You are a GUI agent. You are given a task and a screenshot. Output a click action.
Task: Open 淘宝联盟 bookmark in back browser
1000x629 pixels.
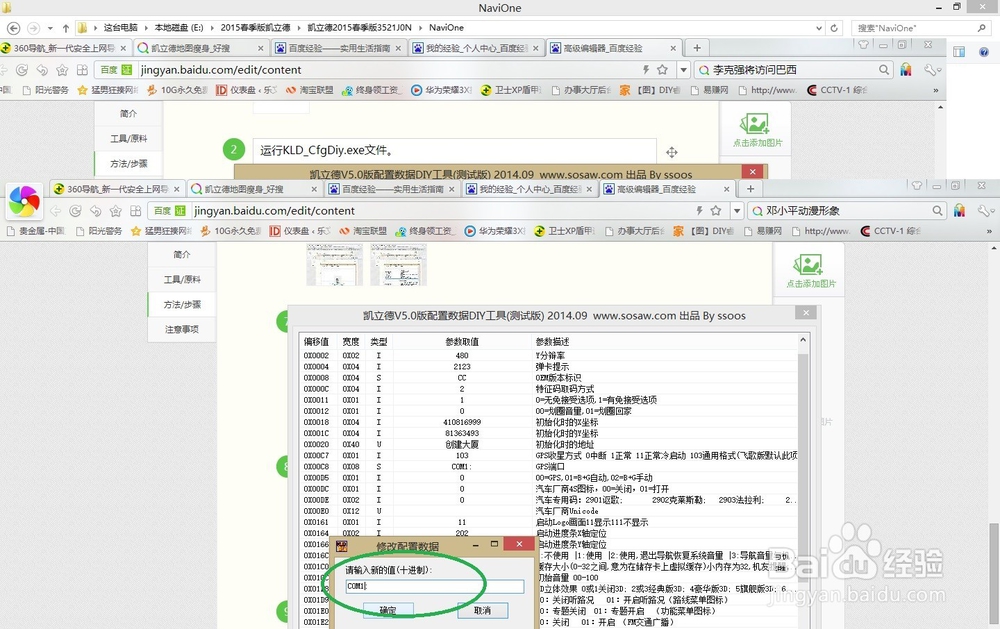point(309,90)
